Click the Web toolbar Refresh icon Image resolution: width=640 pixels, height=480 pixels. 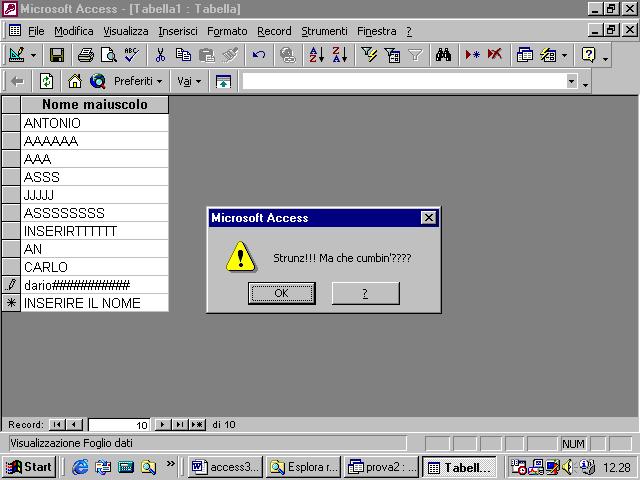click(46, 82)
